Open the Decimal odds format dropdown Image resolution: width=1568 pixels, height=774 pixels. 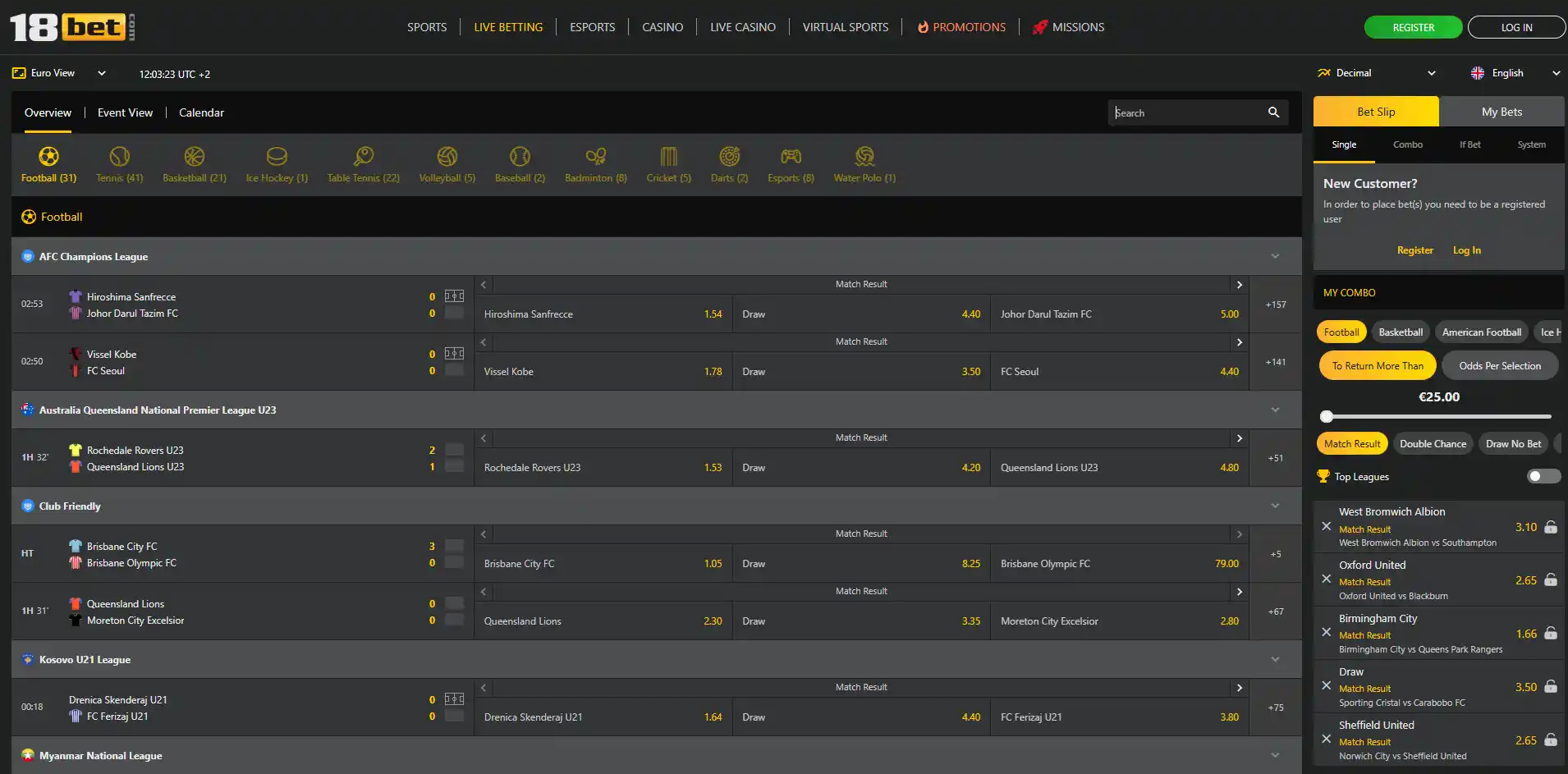(1377, 73)
